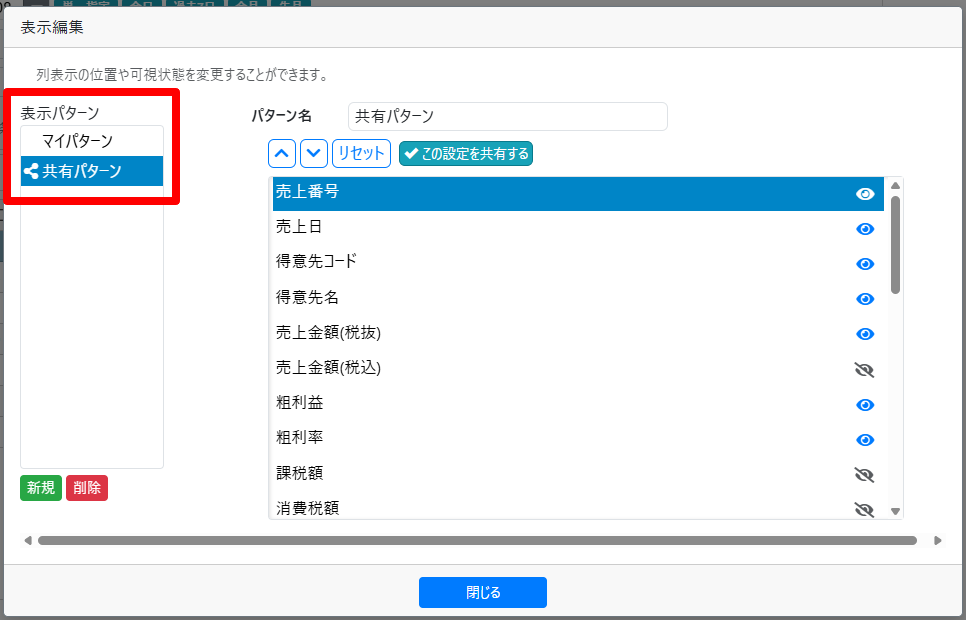Show the 売上金額(税込) column
Image resolution: width=966 pixels, height=620 pixels.
[x=865, y=370]
